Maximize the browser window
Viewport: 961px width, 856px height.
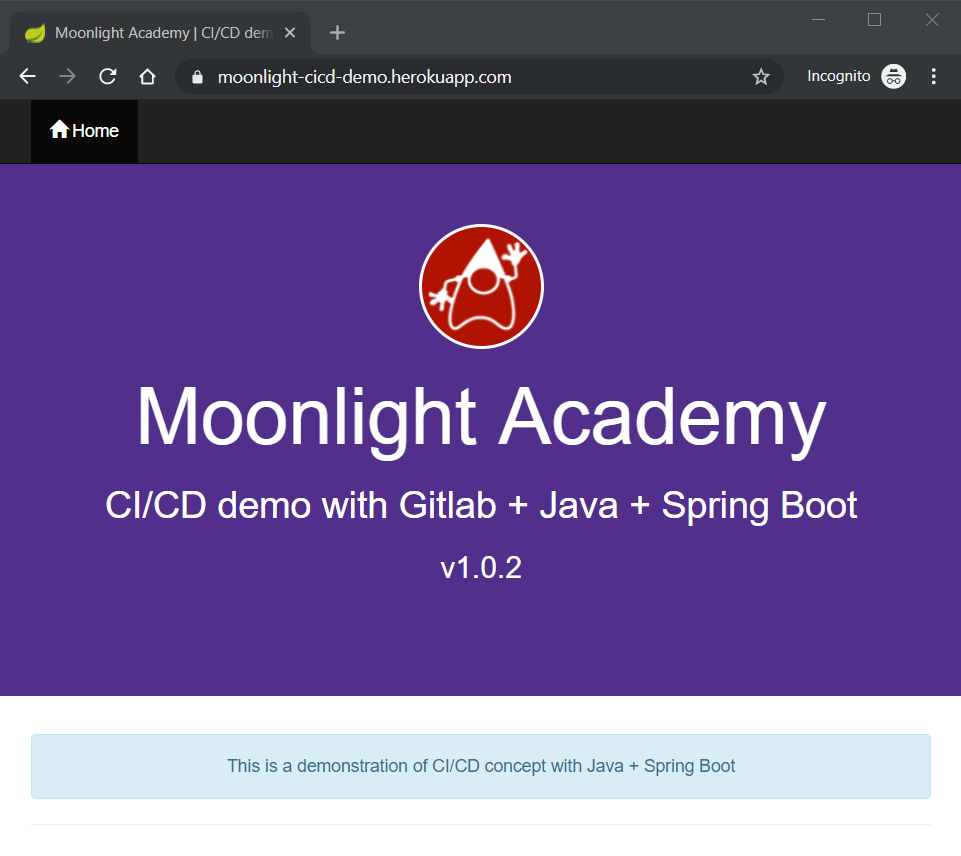pyautogui.click(x=875, y=20)
